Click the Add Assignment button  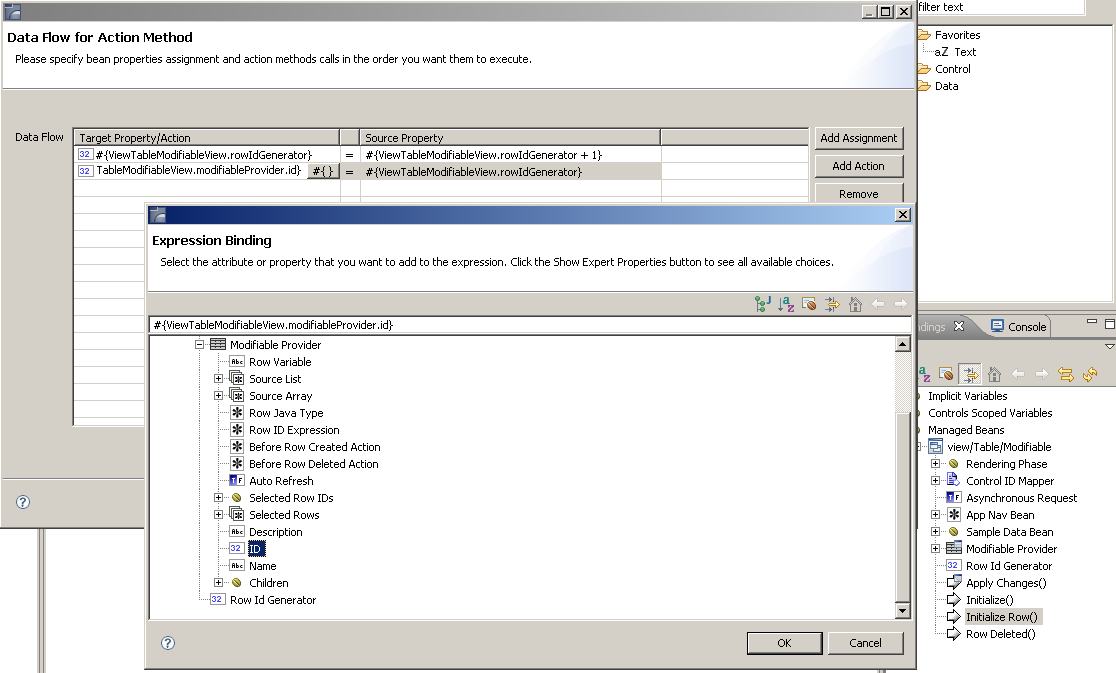[x=858, y=138]
